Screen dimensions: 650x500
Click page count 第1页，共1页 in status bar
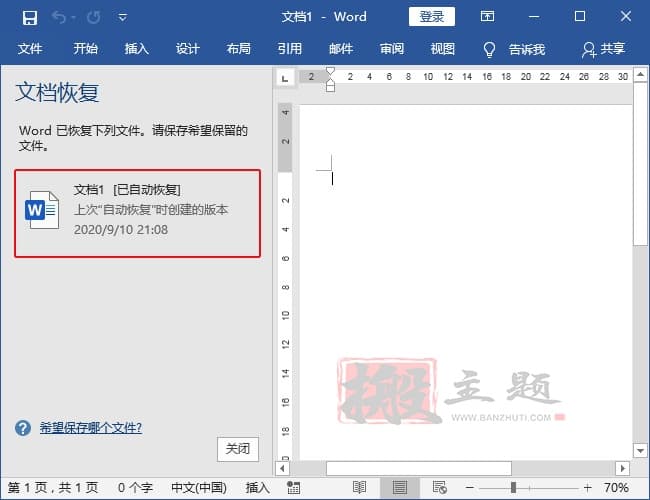point(53,488)
